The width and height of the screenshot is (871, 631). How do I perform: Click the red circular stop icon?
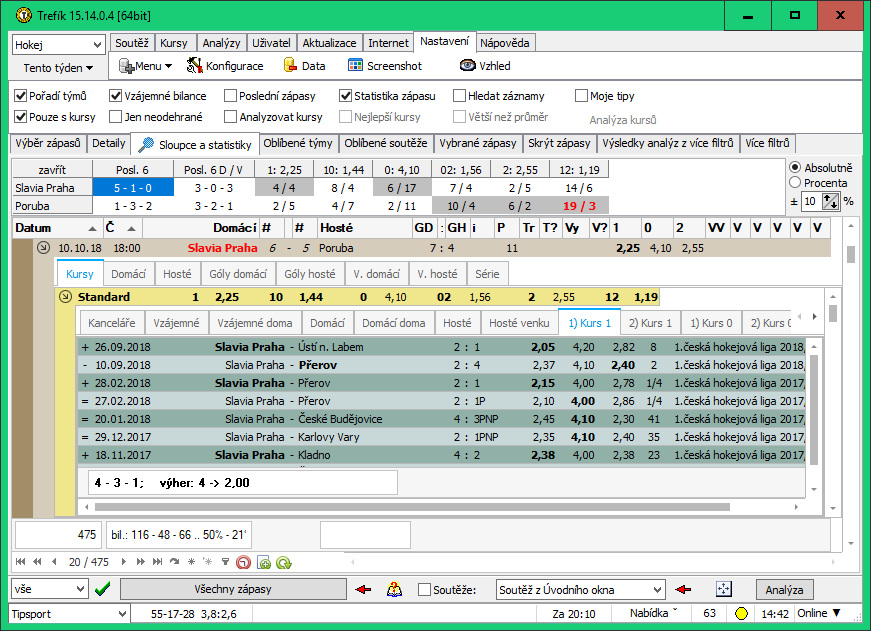(x=243, y=563)
